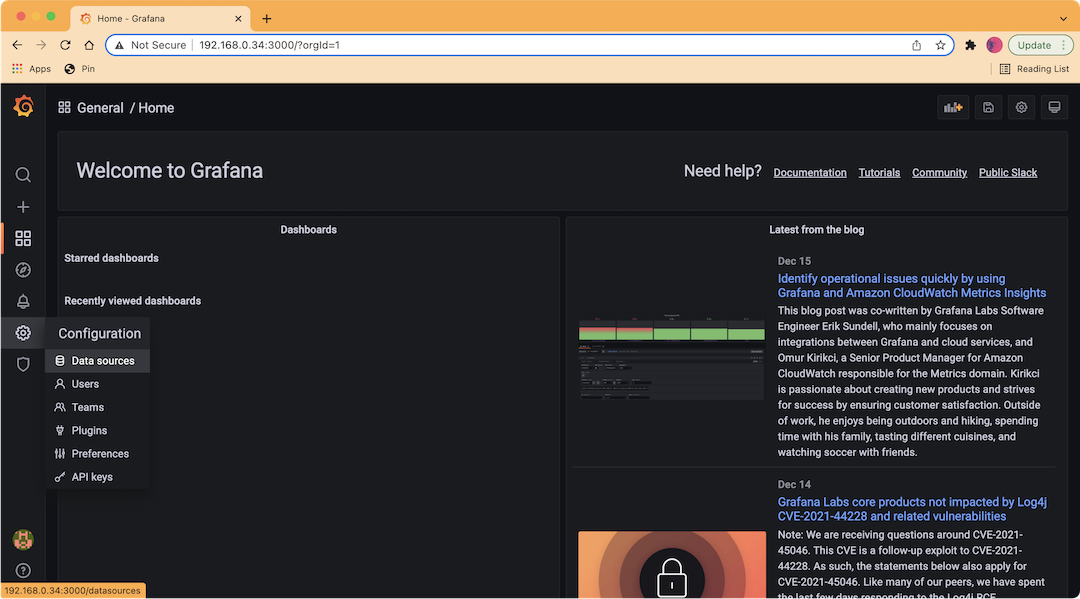Screen dimensions: 1080x599
Task: Select Preferences in Configuration menu
Action: point(97,454)
